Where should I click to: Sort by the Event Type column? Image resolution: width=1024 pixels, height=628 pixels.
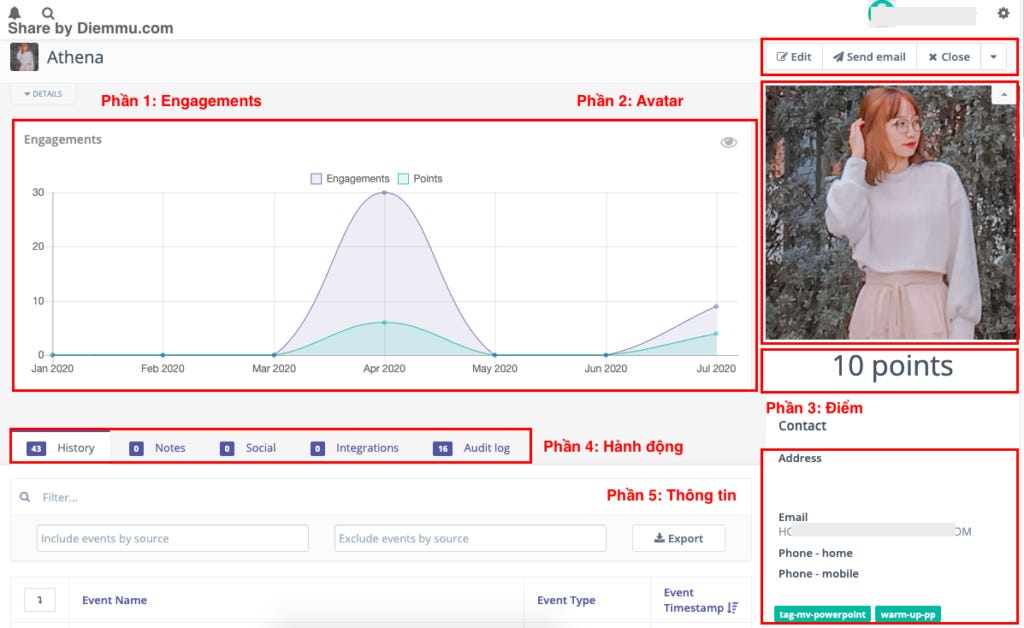(566, 600)
